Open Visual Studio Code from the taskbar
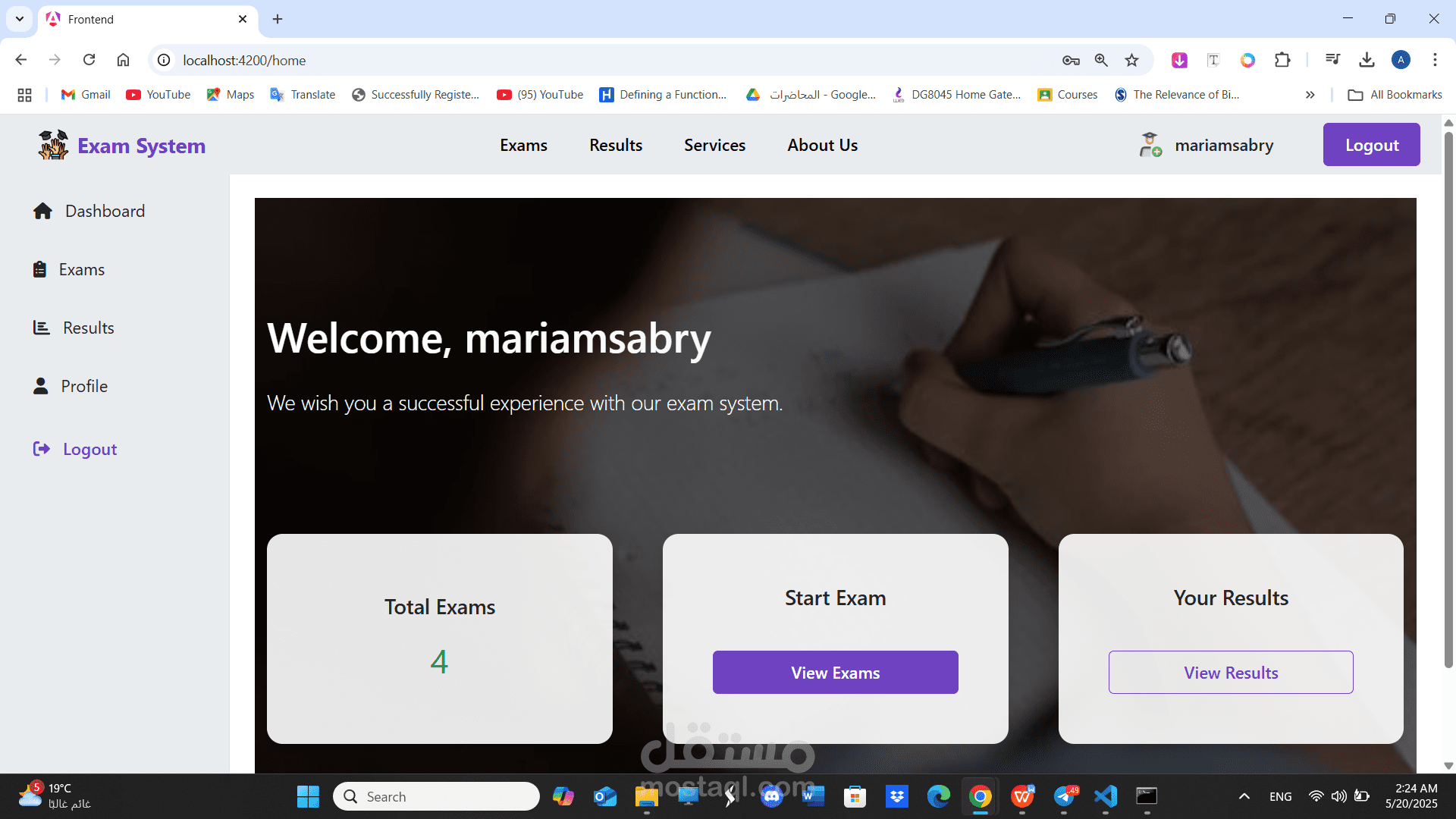The height and width of the screenshot is (819, 1456). click(x=1105, y=796)
